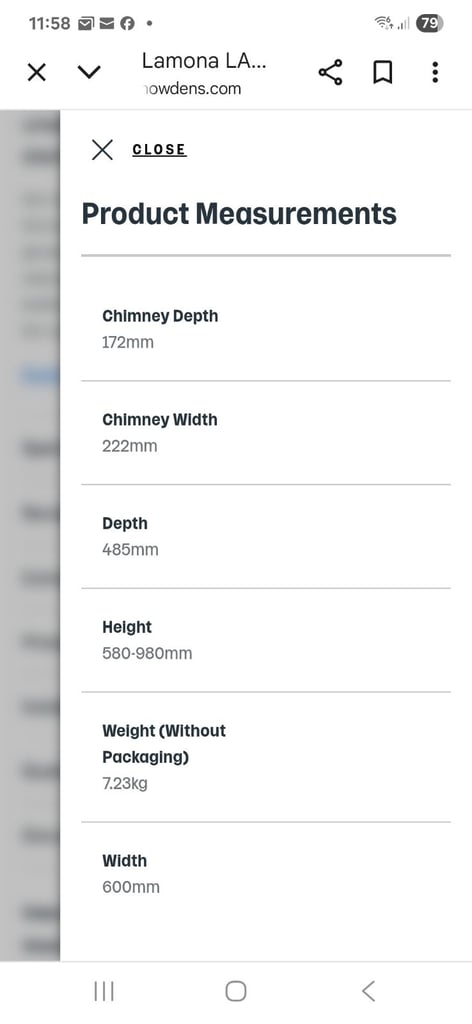Viewport: 472px width, 1024px height.
Task: Go to Android home screen button
Action: coord(236,991)
